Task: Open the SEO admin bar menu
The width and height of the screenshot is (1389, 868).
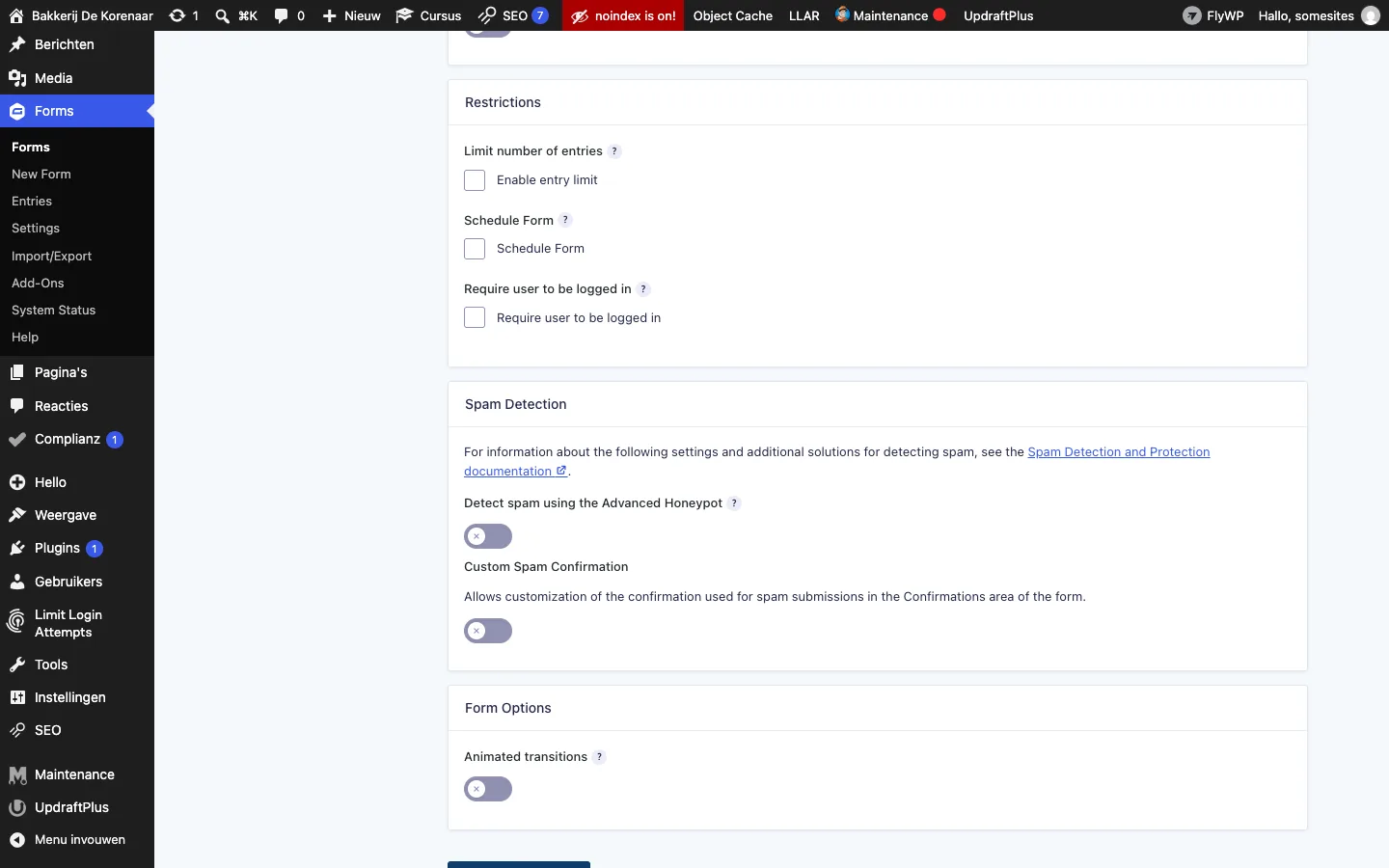Action: (x=514, y=15)
